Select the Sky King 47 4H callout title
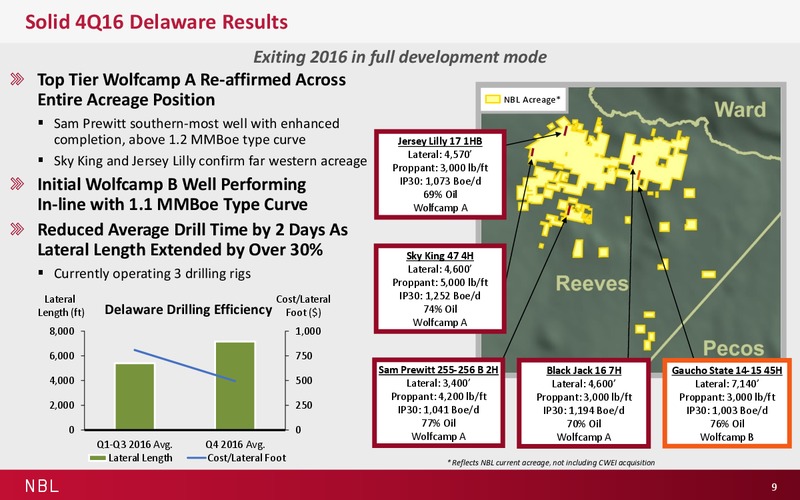 440,256
